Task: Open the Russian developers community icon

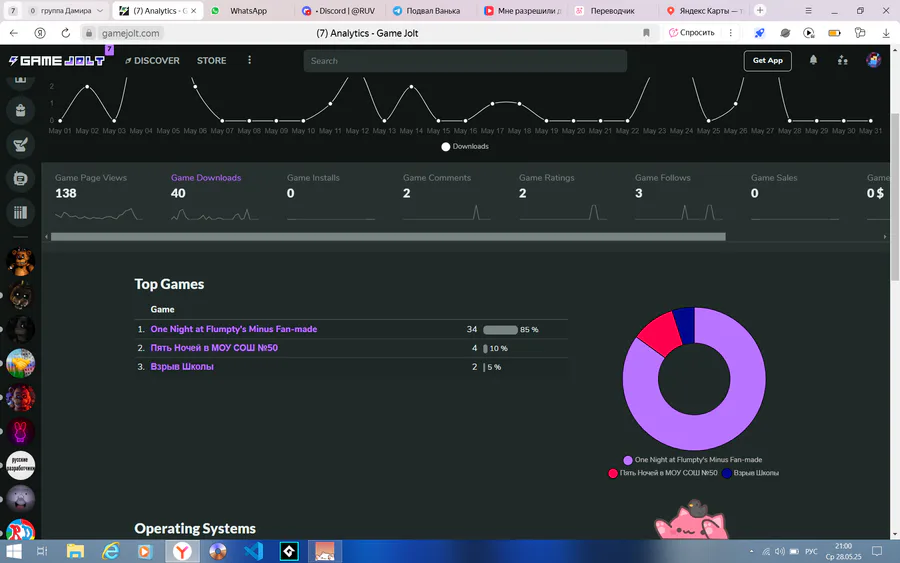Action: (21, 465)
